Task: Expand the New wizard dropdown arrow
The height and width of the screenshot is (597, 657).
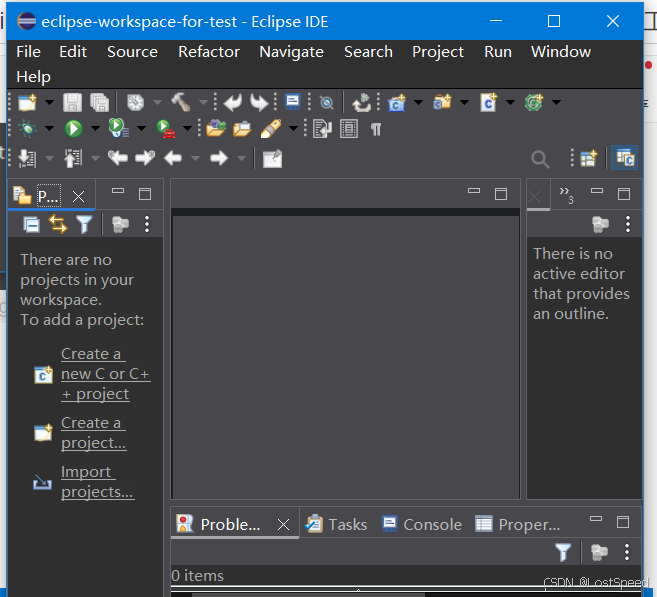Action: pos(49,103)
